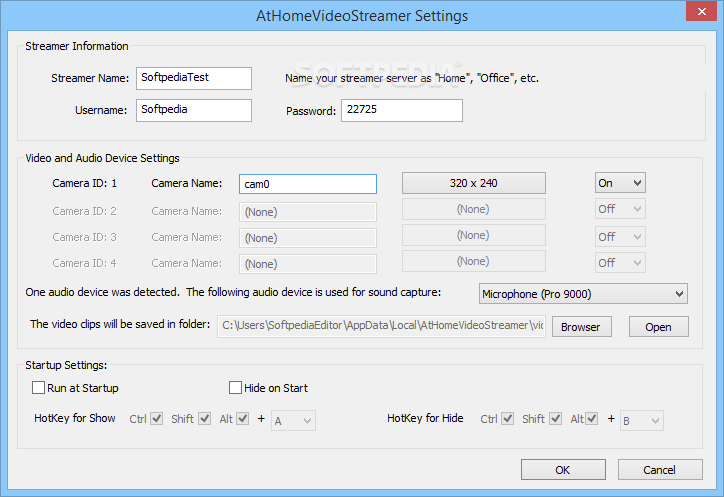This screenshot has height=497, width=724.
Task: Open the video clips folder
Action: 658,327
